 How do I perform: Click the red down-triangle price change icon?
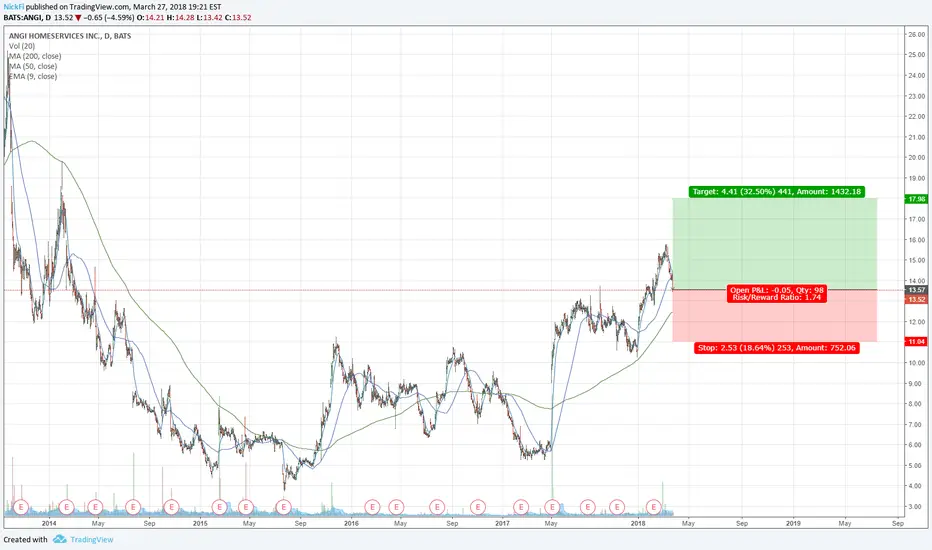pyautogui.click(x=78, y=18)
